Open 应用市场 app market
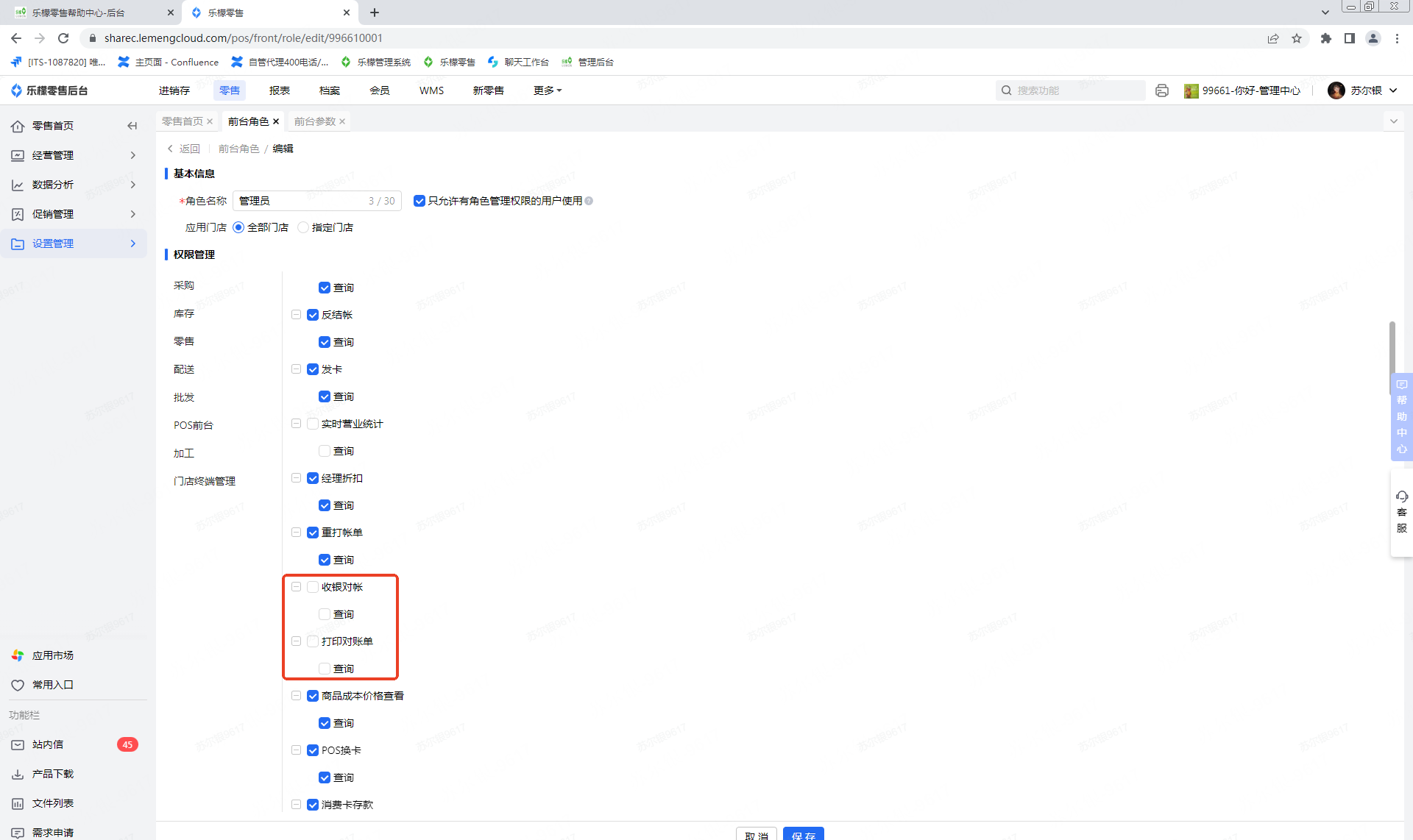 pos(52,655)
